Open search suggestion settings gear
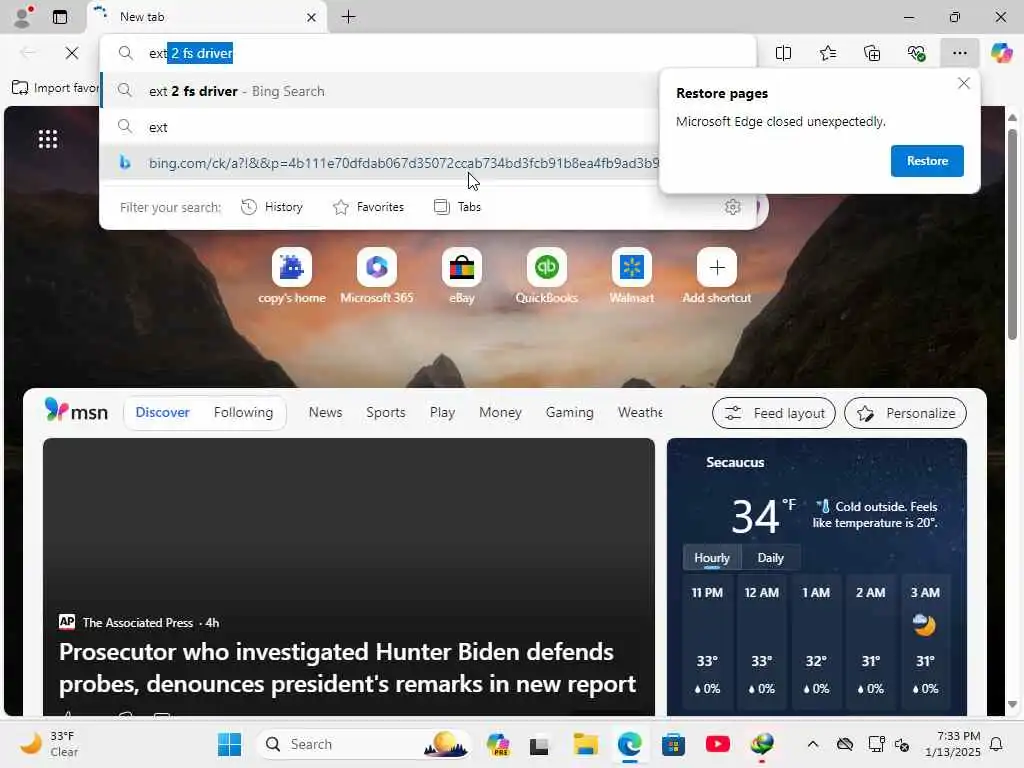The height and width of the screenshot is (768, 1024). (732, 207)
